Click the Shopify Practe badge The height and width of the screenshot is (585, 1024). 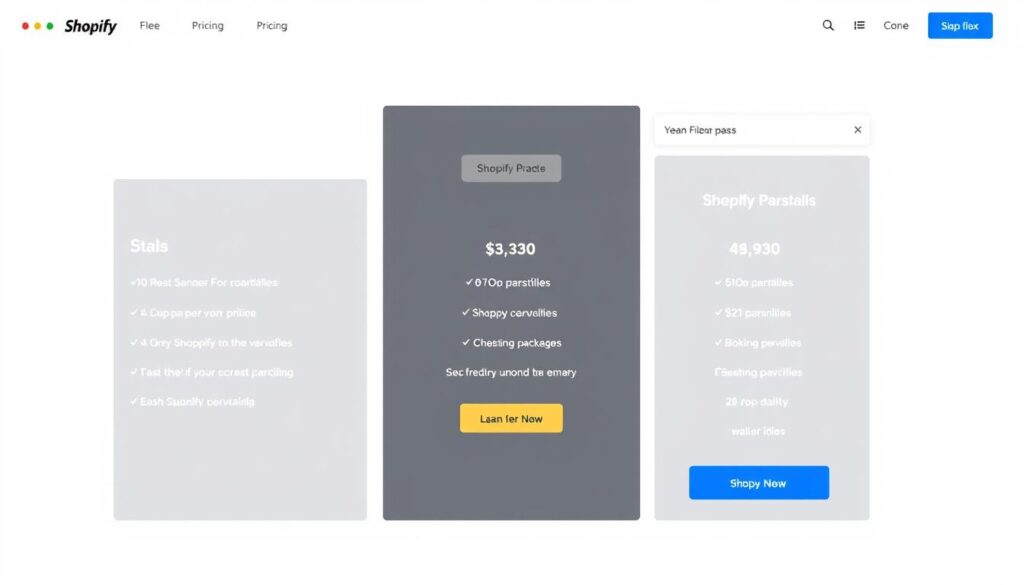[511, 168]
